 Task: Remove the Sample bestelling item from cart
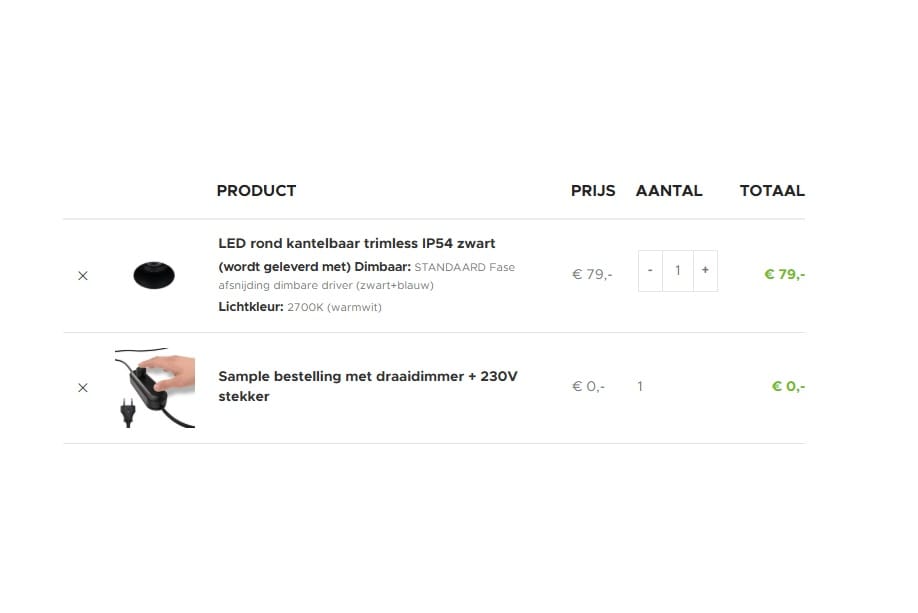coord(83,388)
